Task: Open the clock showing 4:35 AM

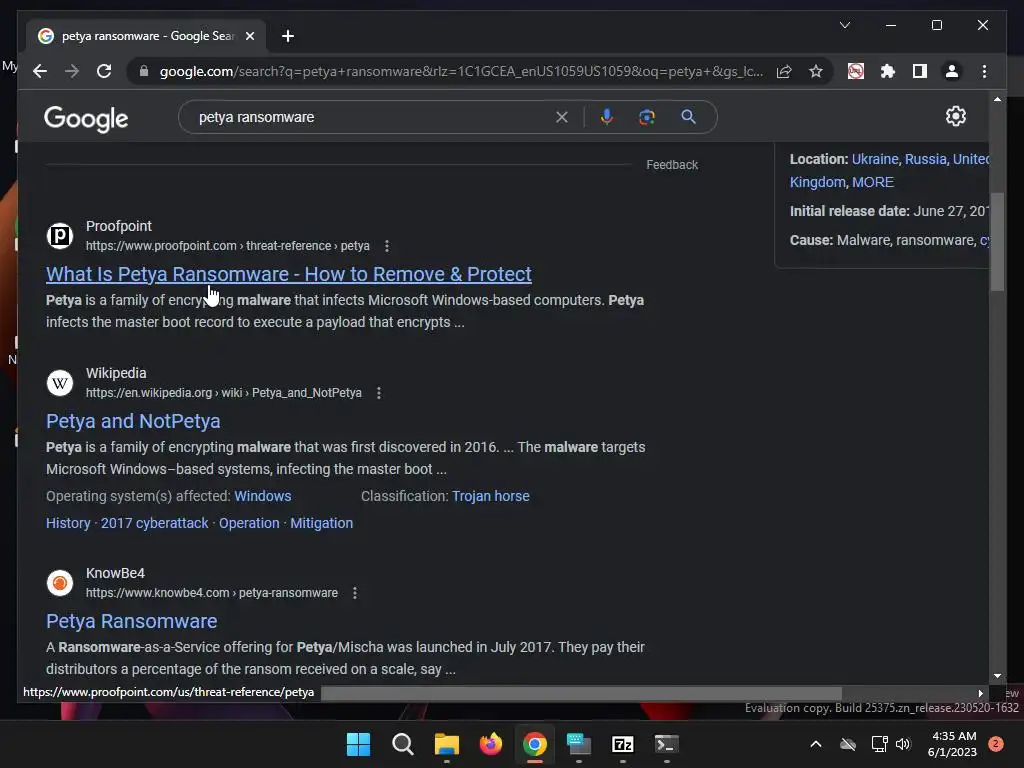Action: click(x=952, y=744)
